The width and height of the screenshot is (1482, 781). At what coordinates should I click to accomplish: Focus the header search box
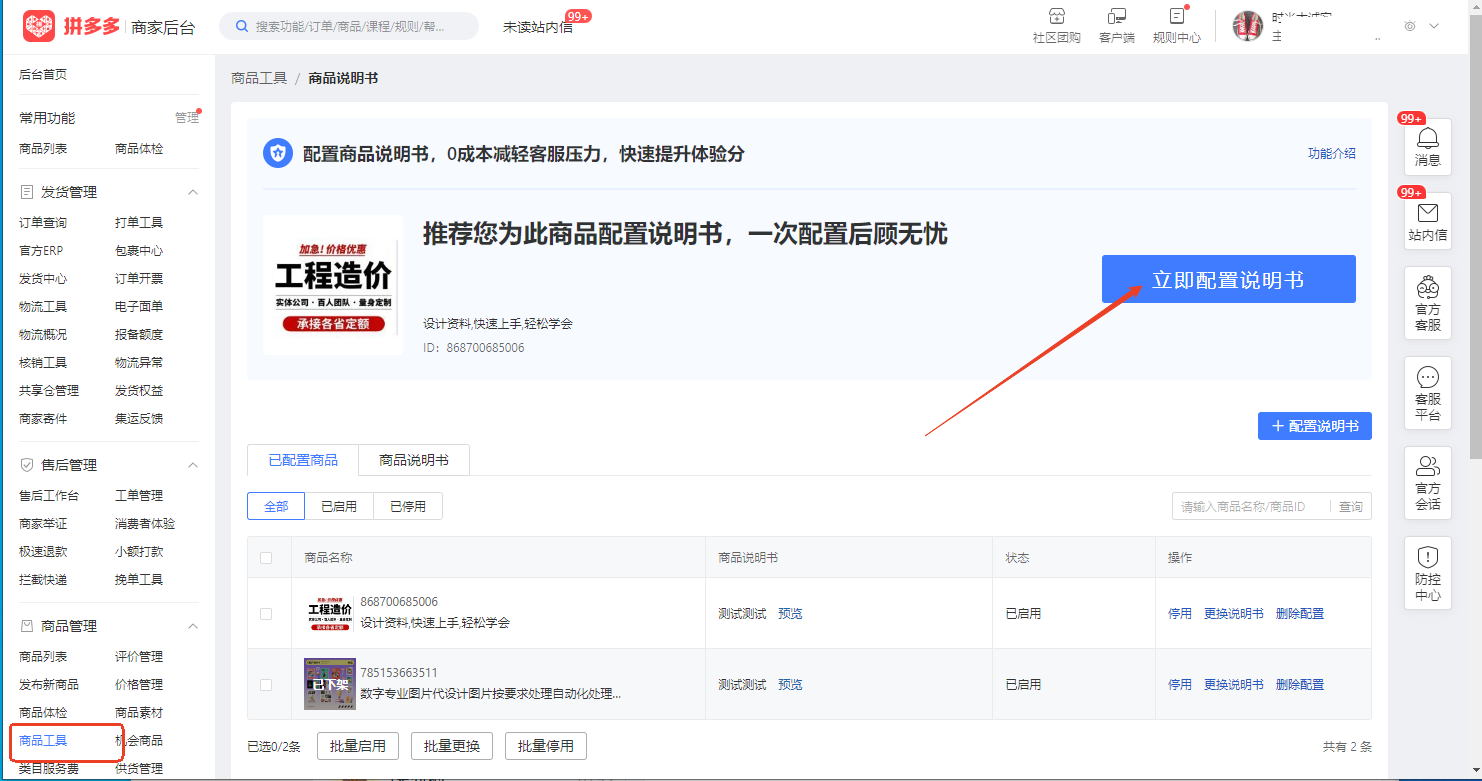click(349, 26)
